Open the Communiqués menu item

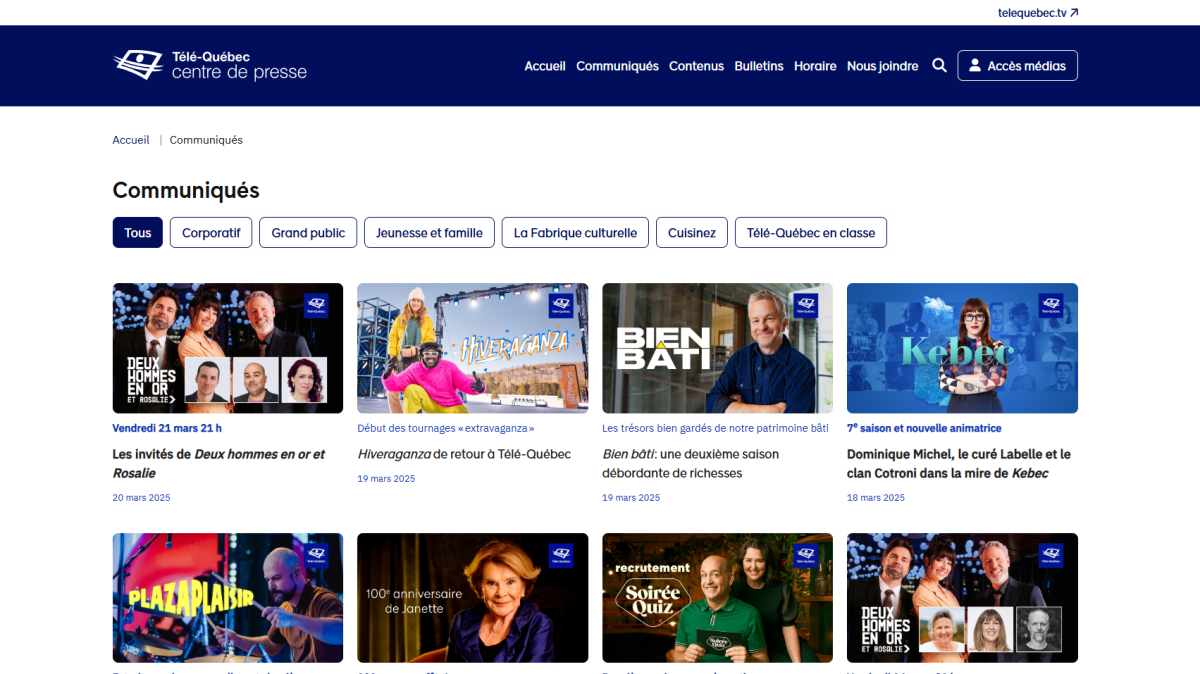click(617, 66)
